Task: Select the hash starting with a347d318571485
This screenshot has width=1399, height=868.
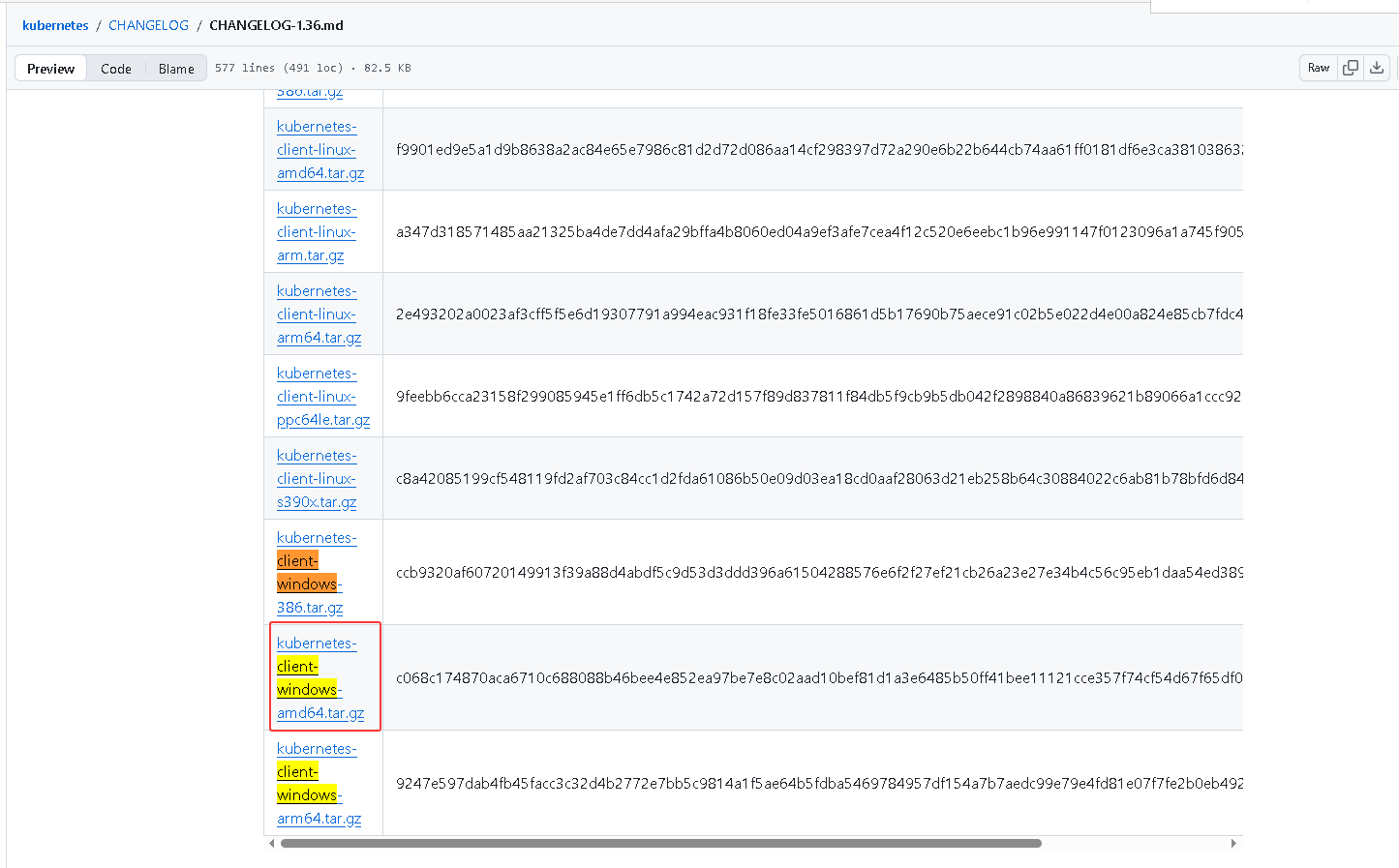Action: pyautogui.click(x=819, y=232)
